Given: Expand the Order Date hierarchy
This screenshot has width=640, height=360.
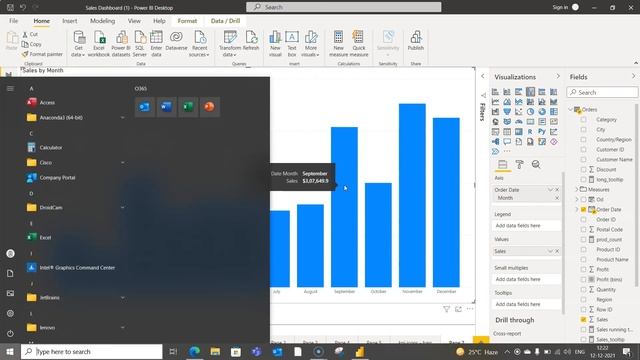Looking at the screenshot, I should coord(577,209).
